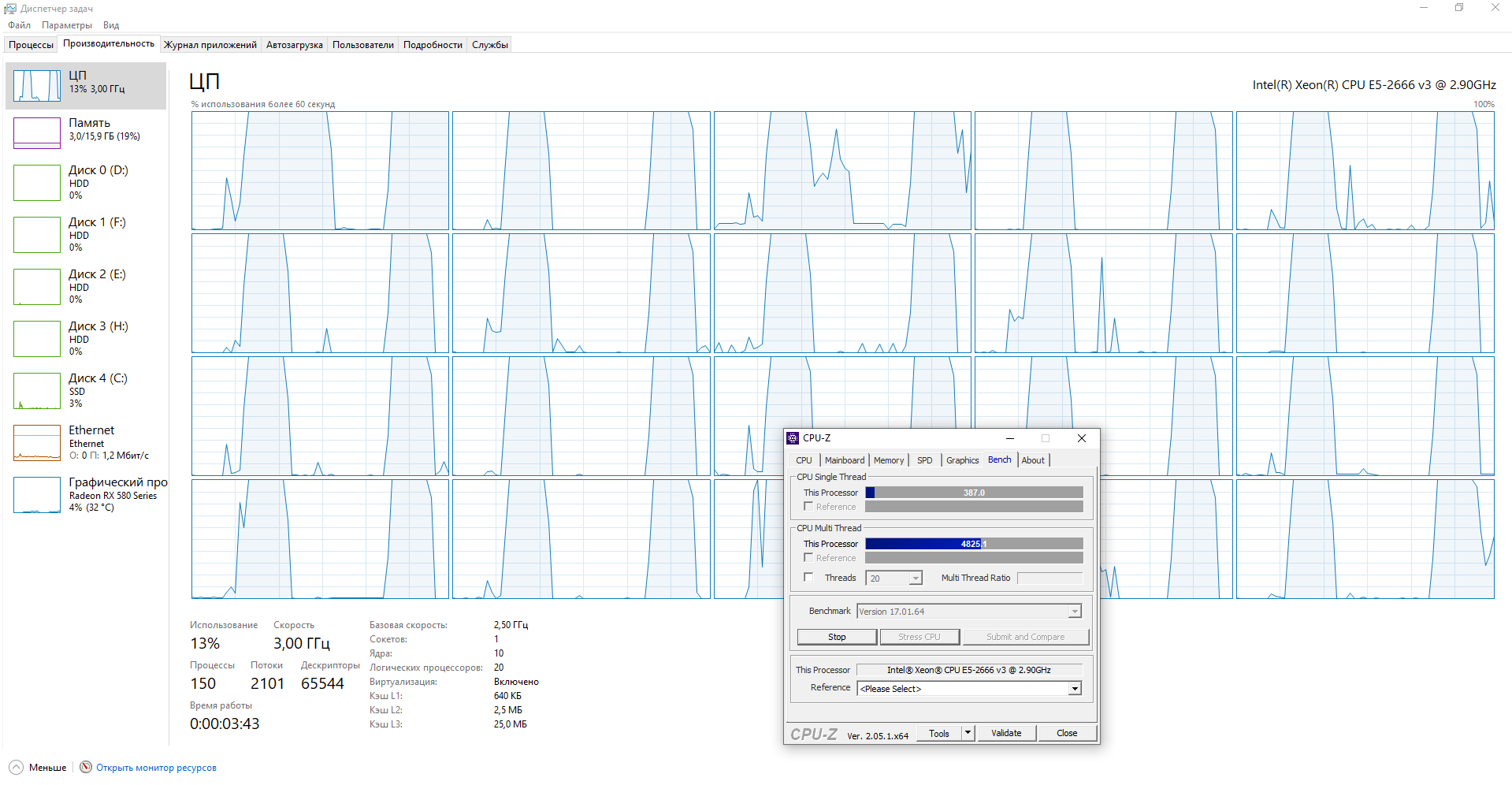Switch to the Журнал приложений tab
The height and width of the screenshot is (785, 1512).
coord(210,45)
